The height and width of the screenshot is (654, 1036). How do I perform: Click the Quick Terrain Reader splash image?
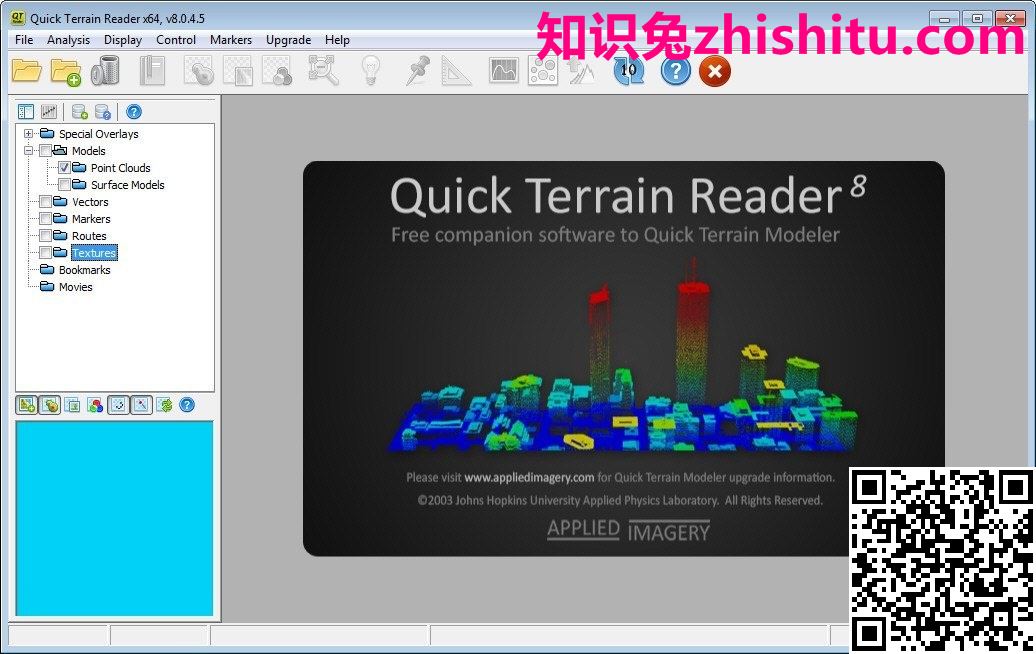pos(624,358)
